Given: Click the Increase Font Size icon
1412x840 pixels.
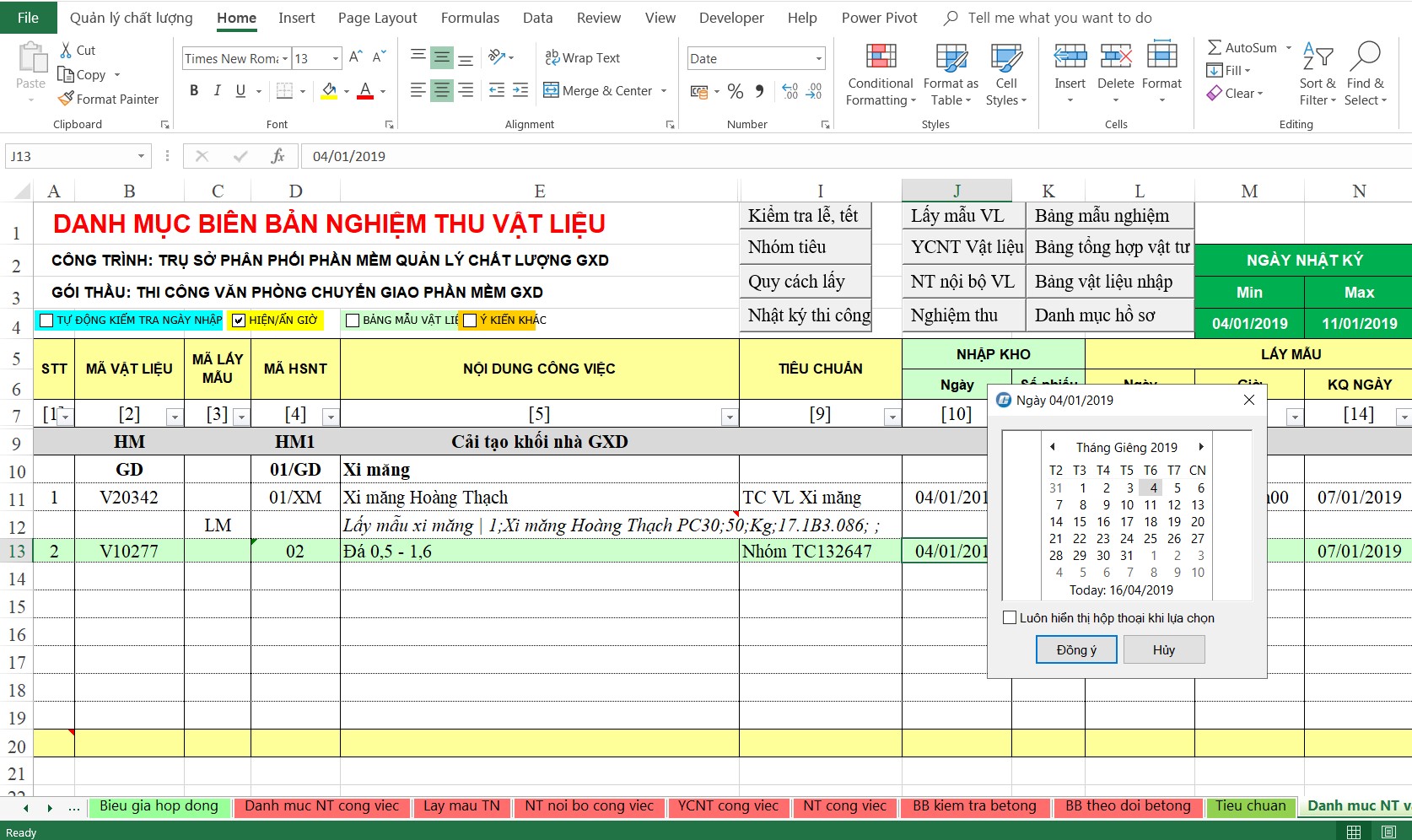Looking at the screenshot, I should tap(355, 57).
